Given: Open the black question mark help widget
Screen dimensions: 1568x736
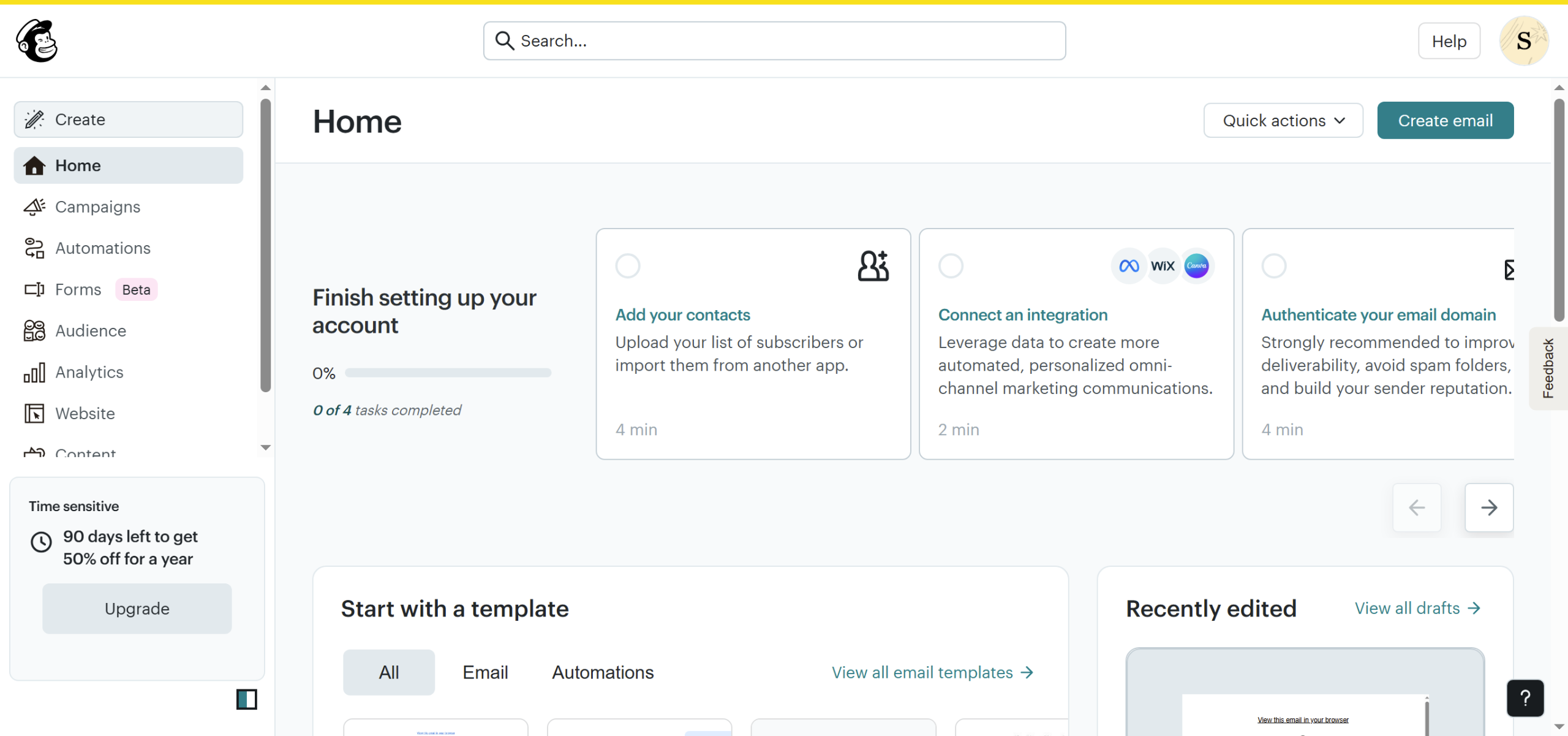Looking at the screenshot, I should (x=1525, y=698).
